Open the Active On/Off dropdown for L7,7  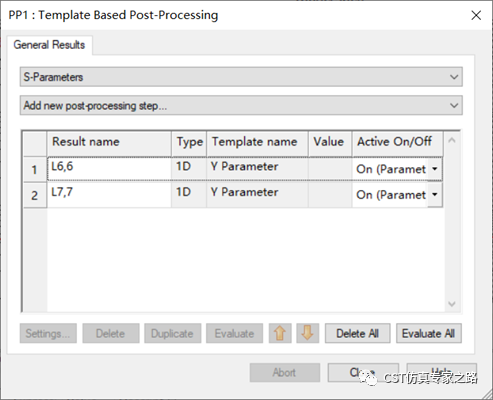pos(435,194)
